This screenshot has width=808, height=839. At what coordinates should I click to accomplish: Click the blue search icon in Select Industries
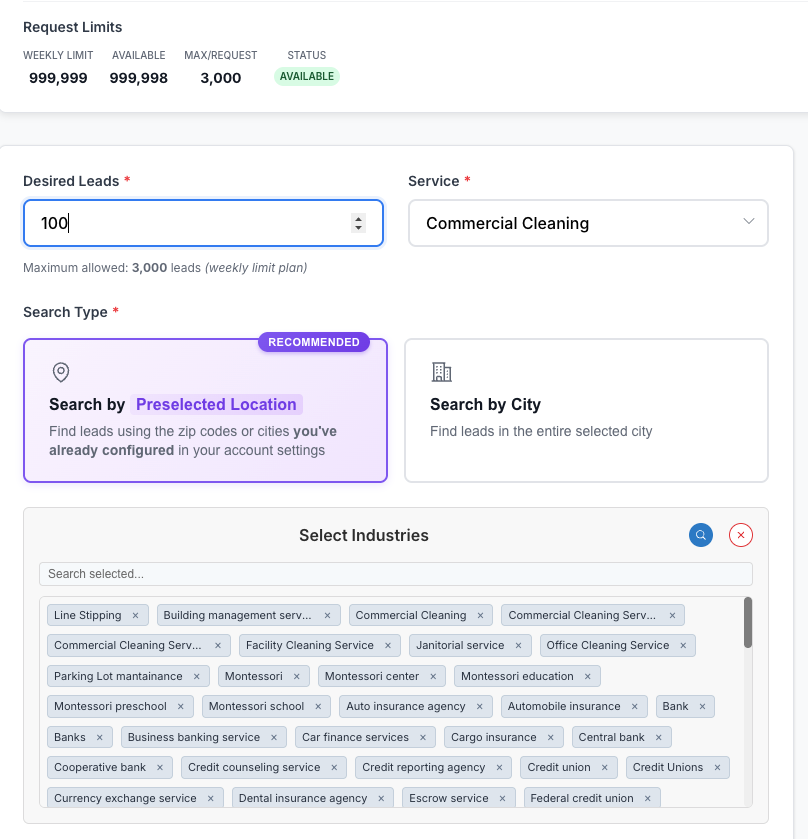pos(701,535)
